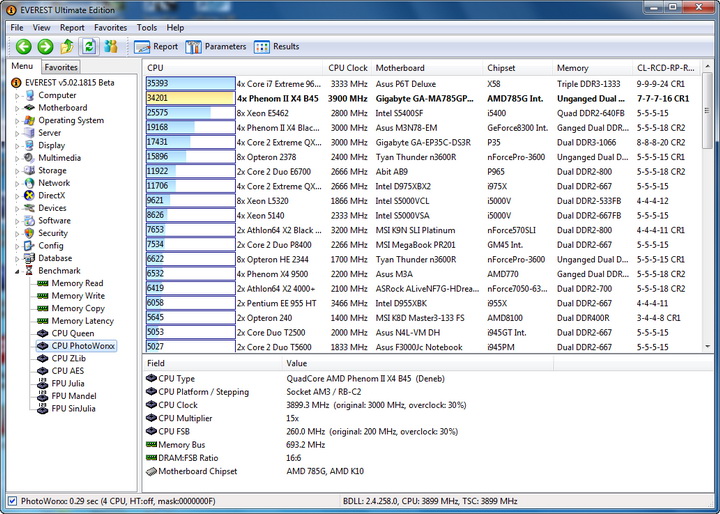Viewport: 720px width, 514px height.
Task: Select the 8x Xeon E5462 result row
Action: (423, 113)
